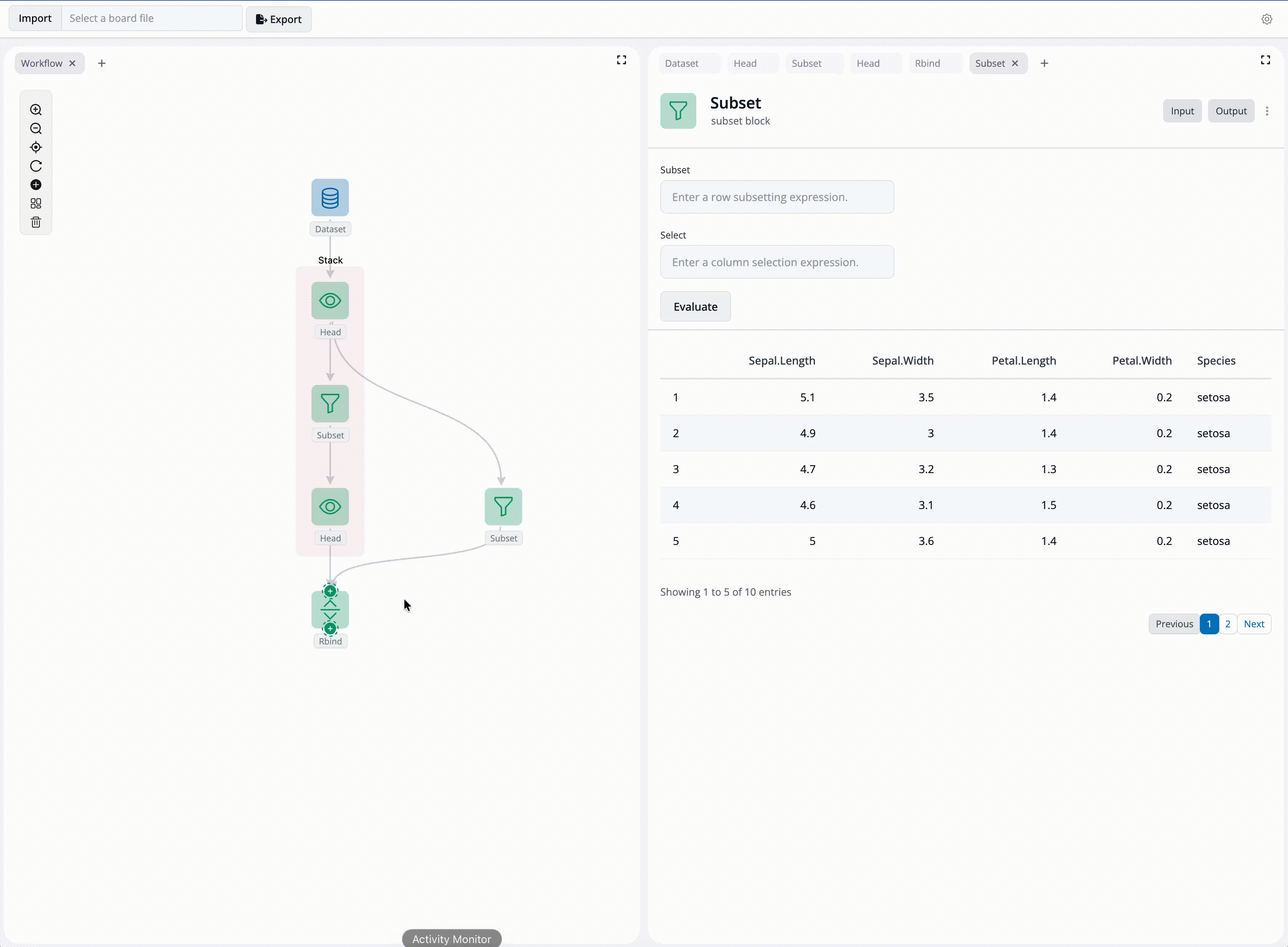
Task: Click the row subsetting expression field
Action: pos(777,197)
